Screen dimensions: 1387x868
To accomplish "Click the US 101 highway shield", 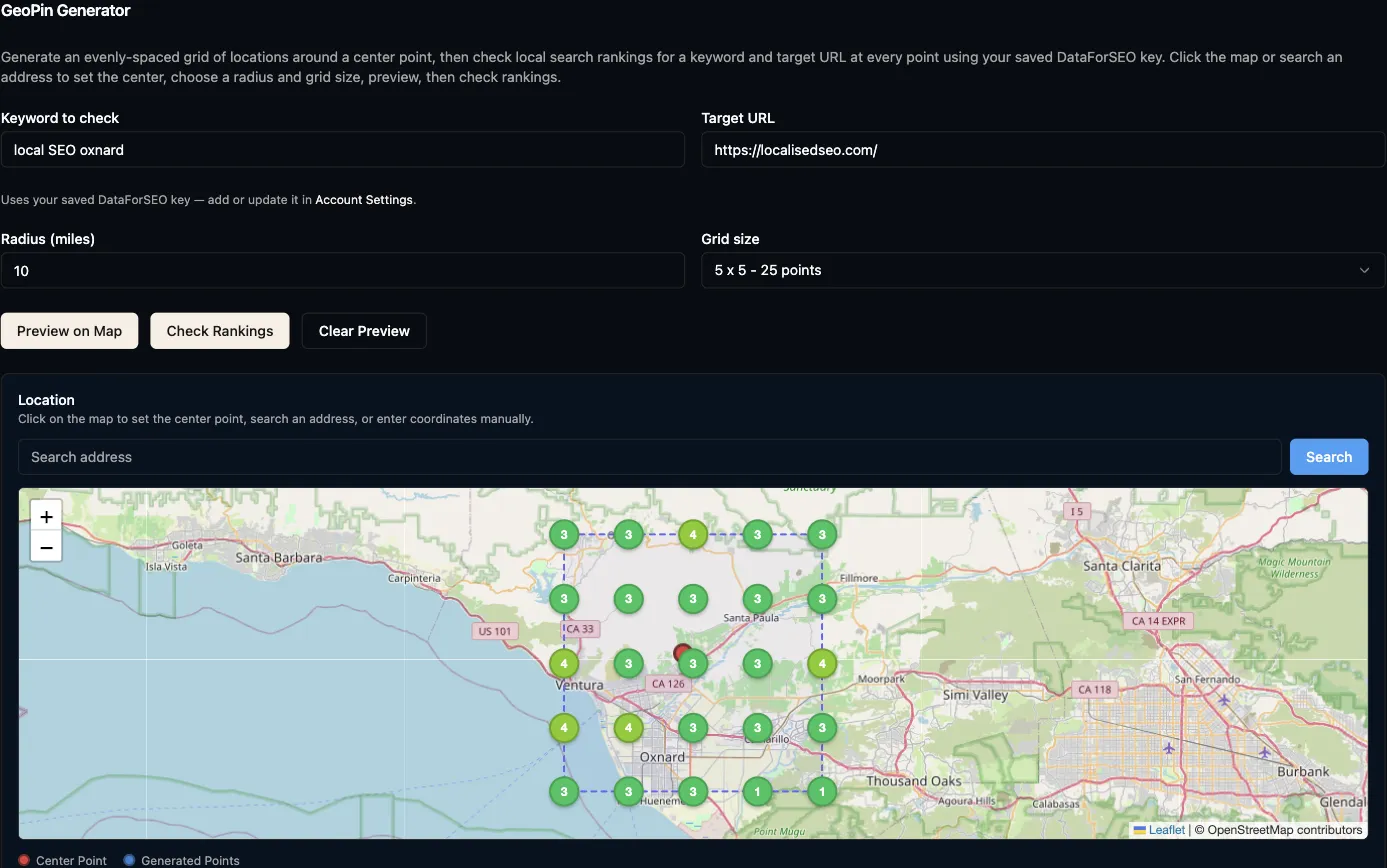I will tap(495, 631).
